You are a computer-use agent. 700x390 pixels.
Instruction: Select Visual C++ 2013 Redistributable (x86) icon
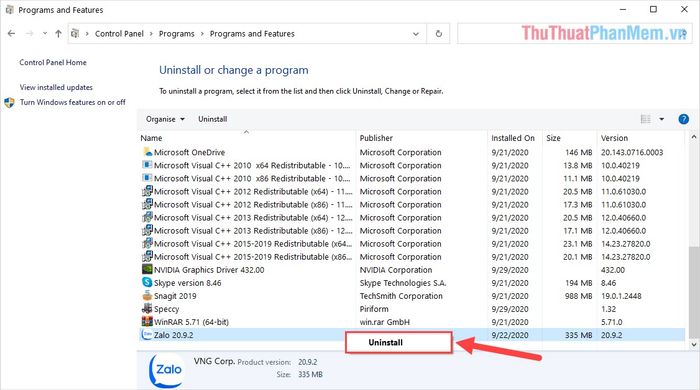(x=147, y=230)
